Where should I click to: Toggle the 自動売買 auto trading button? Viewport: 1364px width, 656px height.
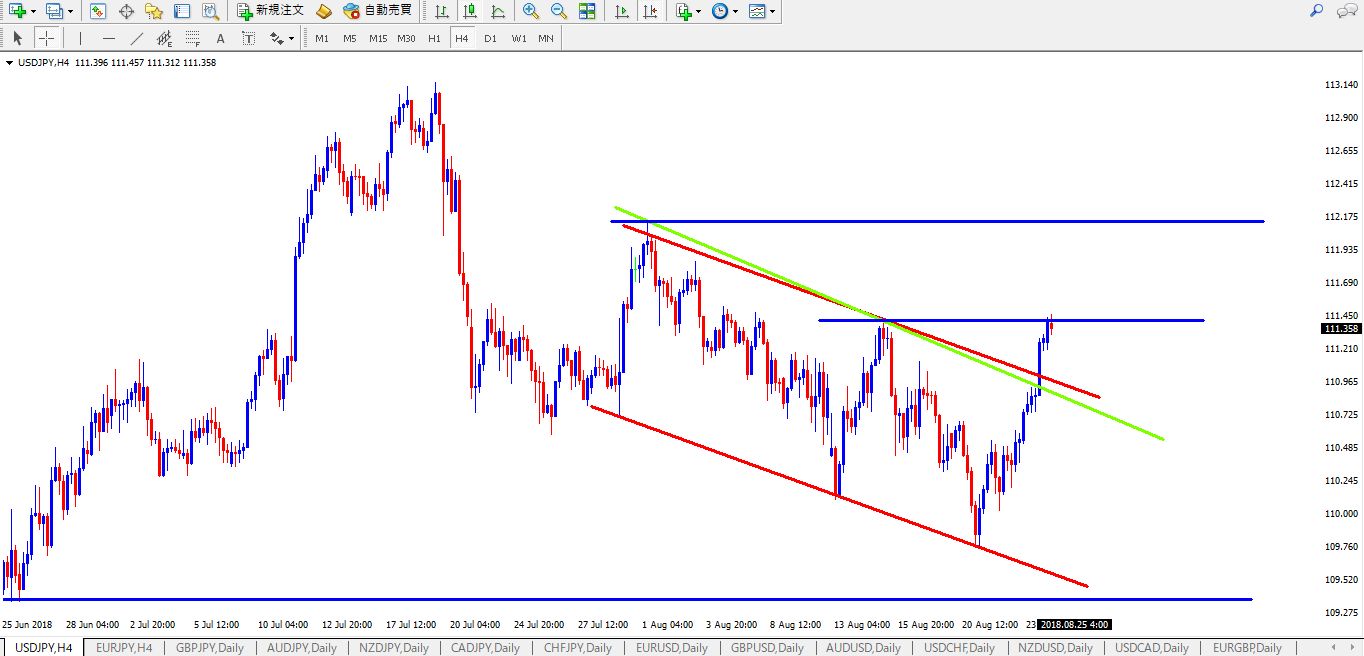(x=377, y=11)
